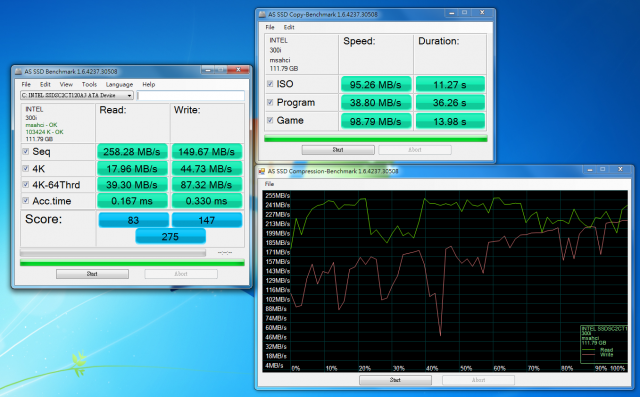The image size is (640, 397).
Task: Open File menu in AS SSD Benchmark
Action: 26,84
